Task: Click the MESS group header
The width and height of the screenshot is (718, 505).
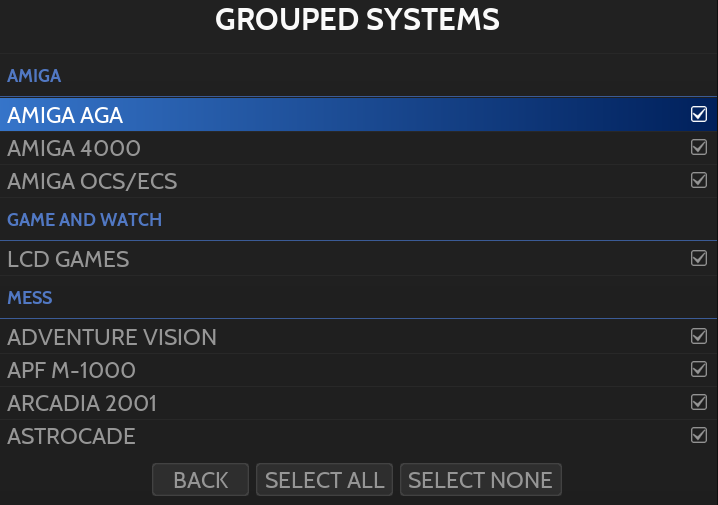Action: (x=30, y=298)
